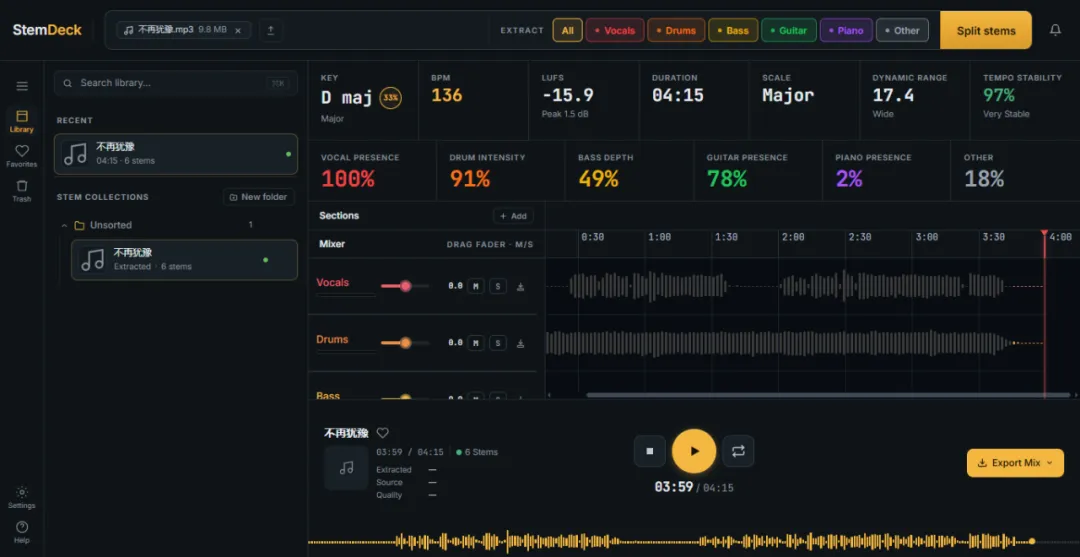
Task: Click the Drums track label
Action: [332, 339]
